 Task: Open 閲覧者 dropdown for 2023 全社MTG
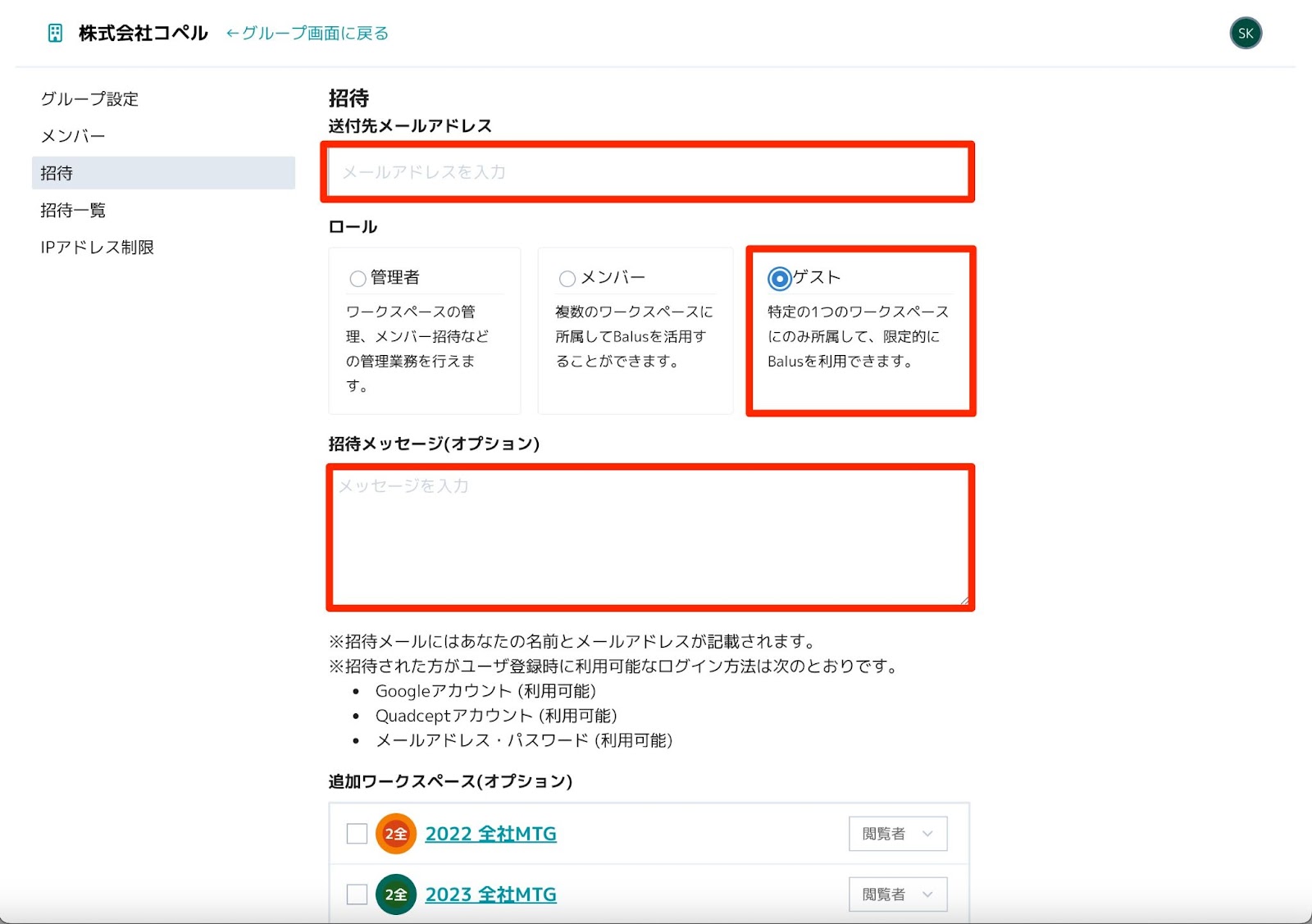[898, 894]
